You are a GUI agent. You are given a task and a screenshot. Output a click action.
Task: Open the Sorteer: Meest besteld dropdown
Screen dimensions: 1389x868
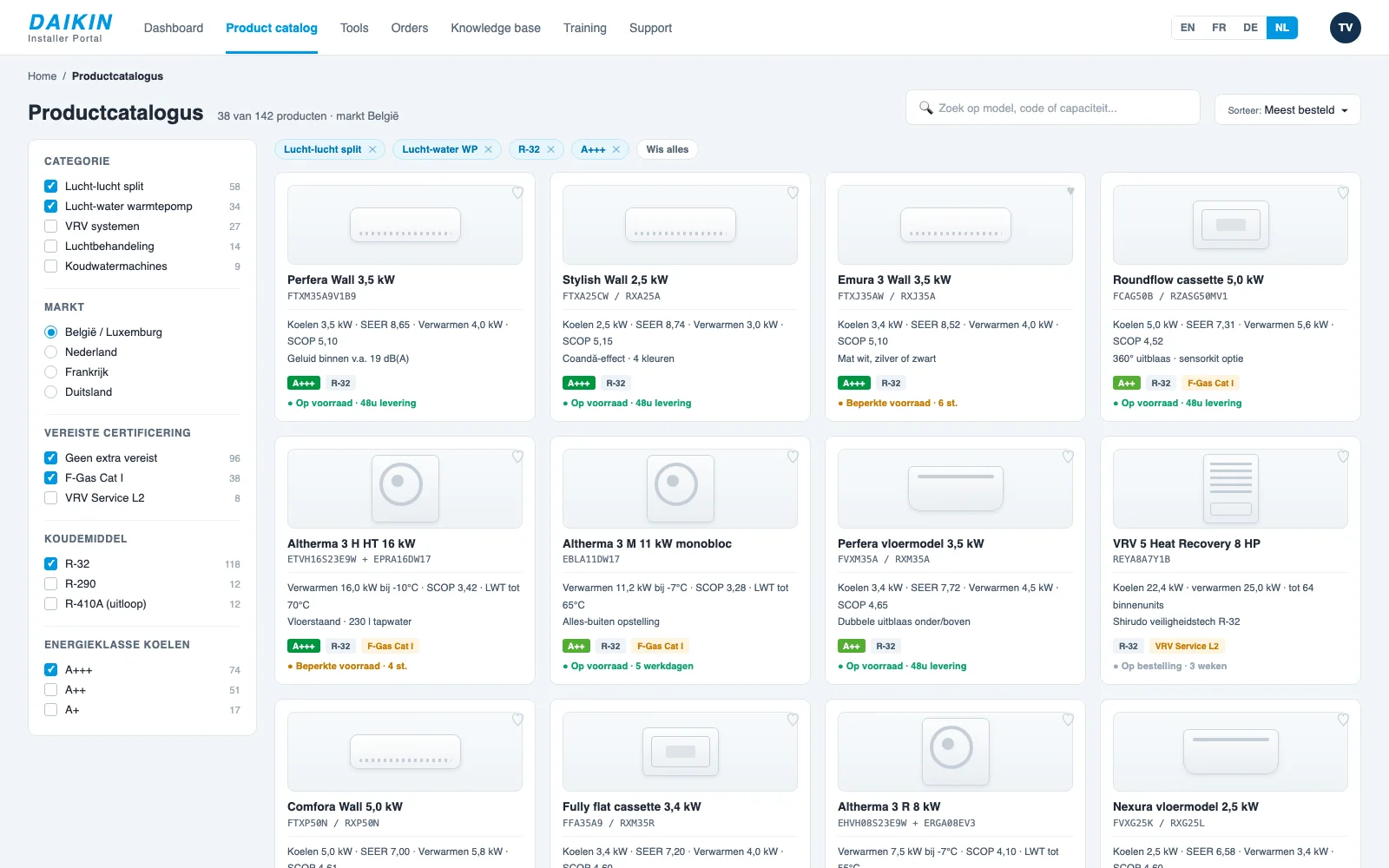(1287, 109)
